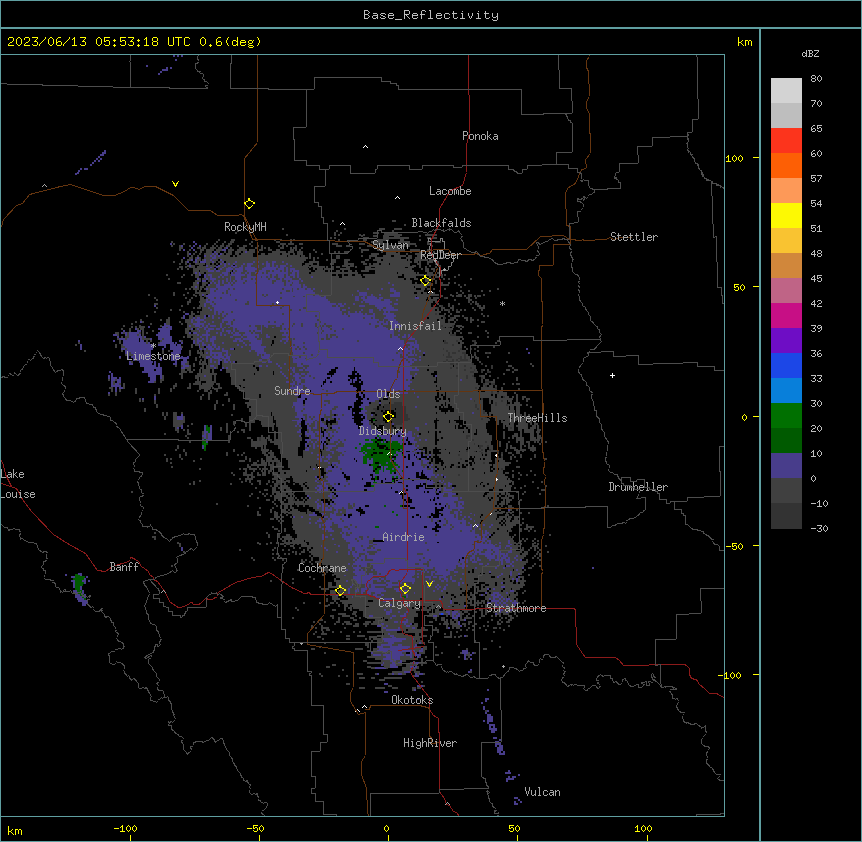Click the white asterisk marker east of Innisfail
This screenshot has width=862, height=842.
coord(502,303)
